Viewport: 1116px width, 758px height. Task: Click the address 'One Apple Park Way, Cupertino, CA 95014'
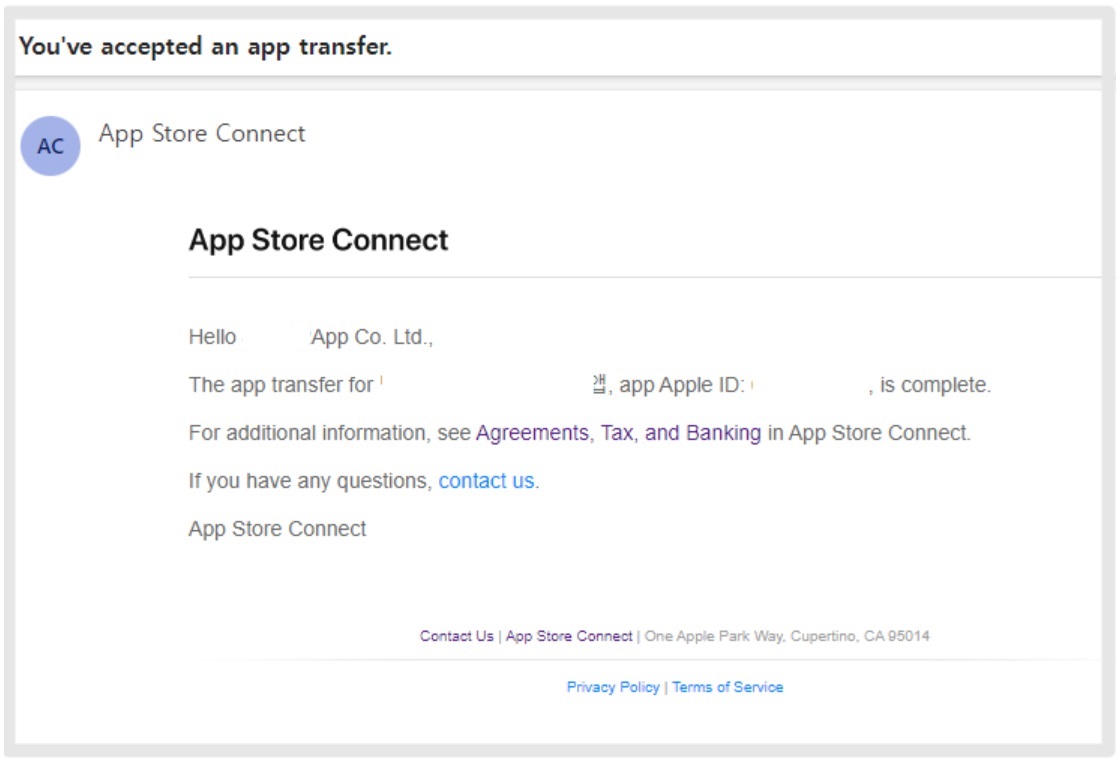(786, 636)
